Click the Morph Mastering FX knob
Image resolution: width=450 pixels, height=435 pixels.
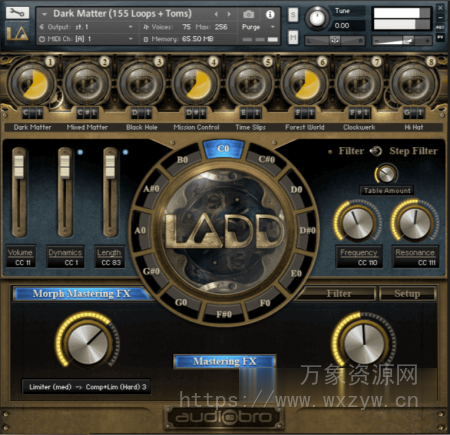point(88,342)
